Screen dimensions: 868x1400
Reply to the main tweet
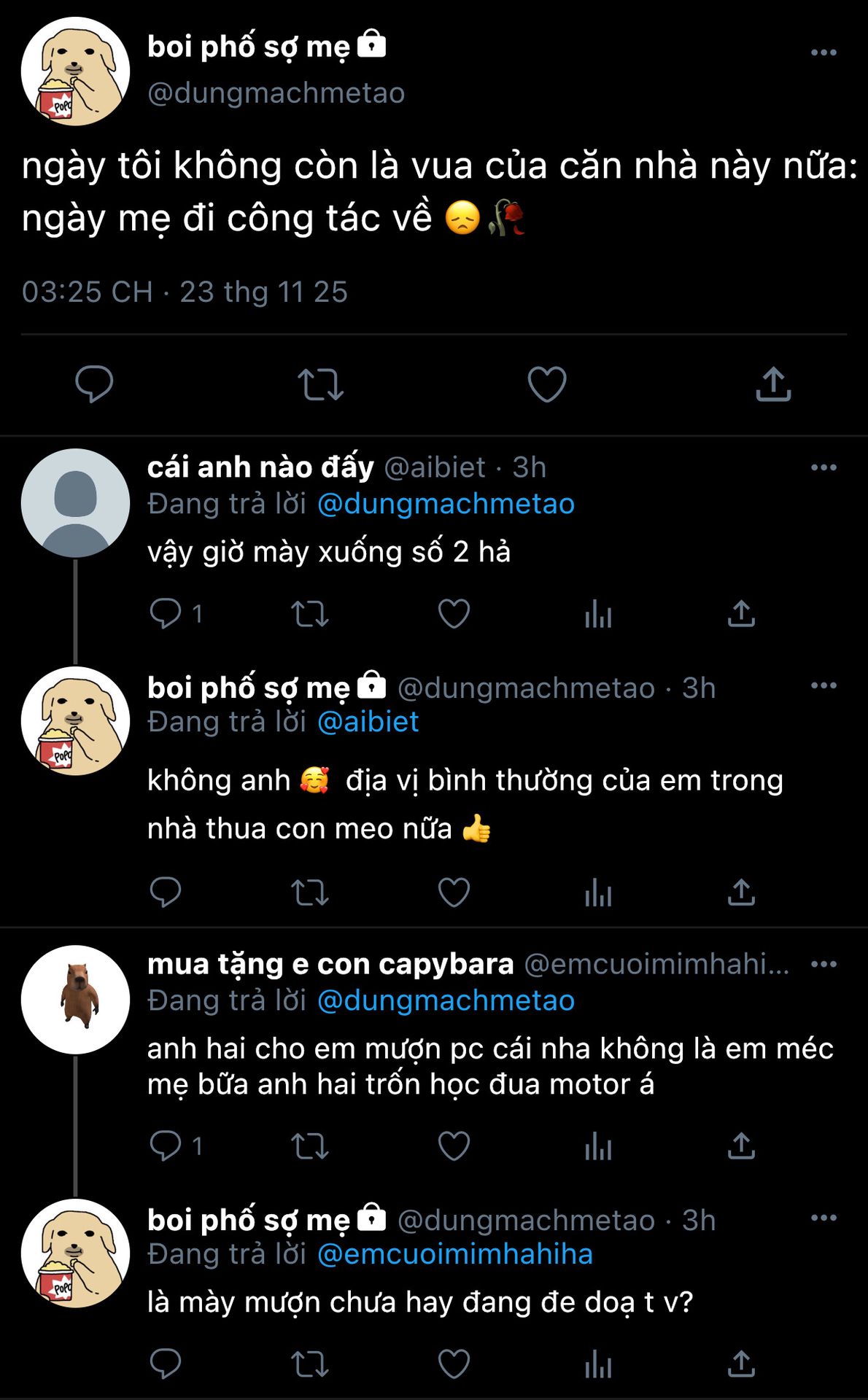coord(94,384)
